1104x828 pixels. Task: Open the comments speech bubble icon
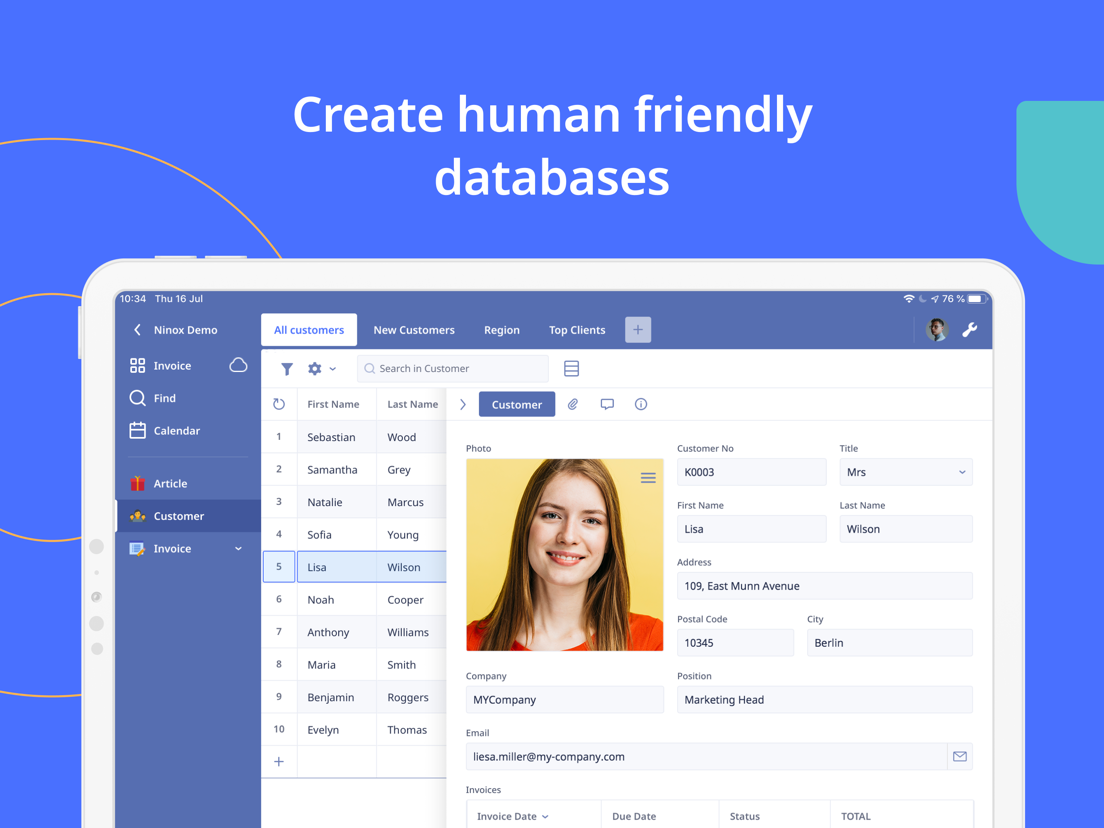pos(607,404)
